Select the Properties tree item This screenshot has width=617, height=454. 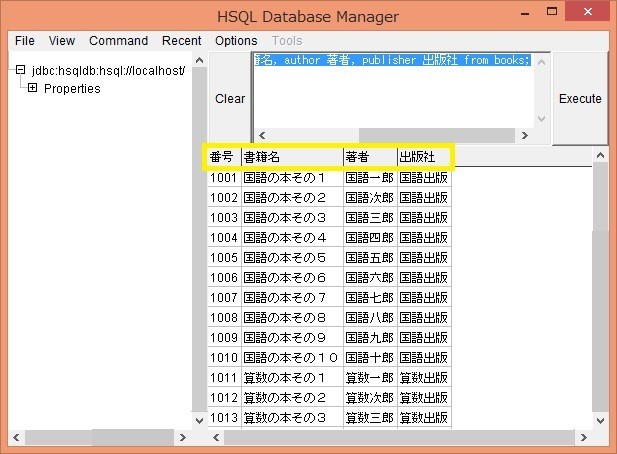click(72, 89)
